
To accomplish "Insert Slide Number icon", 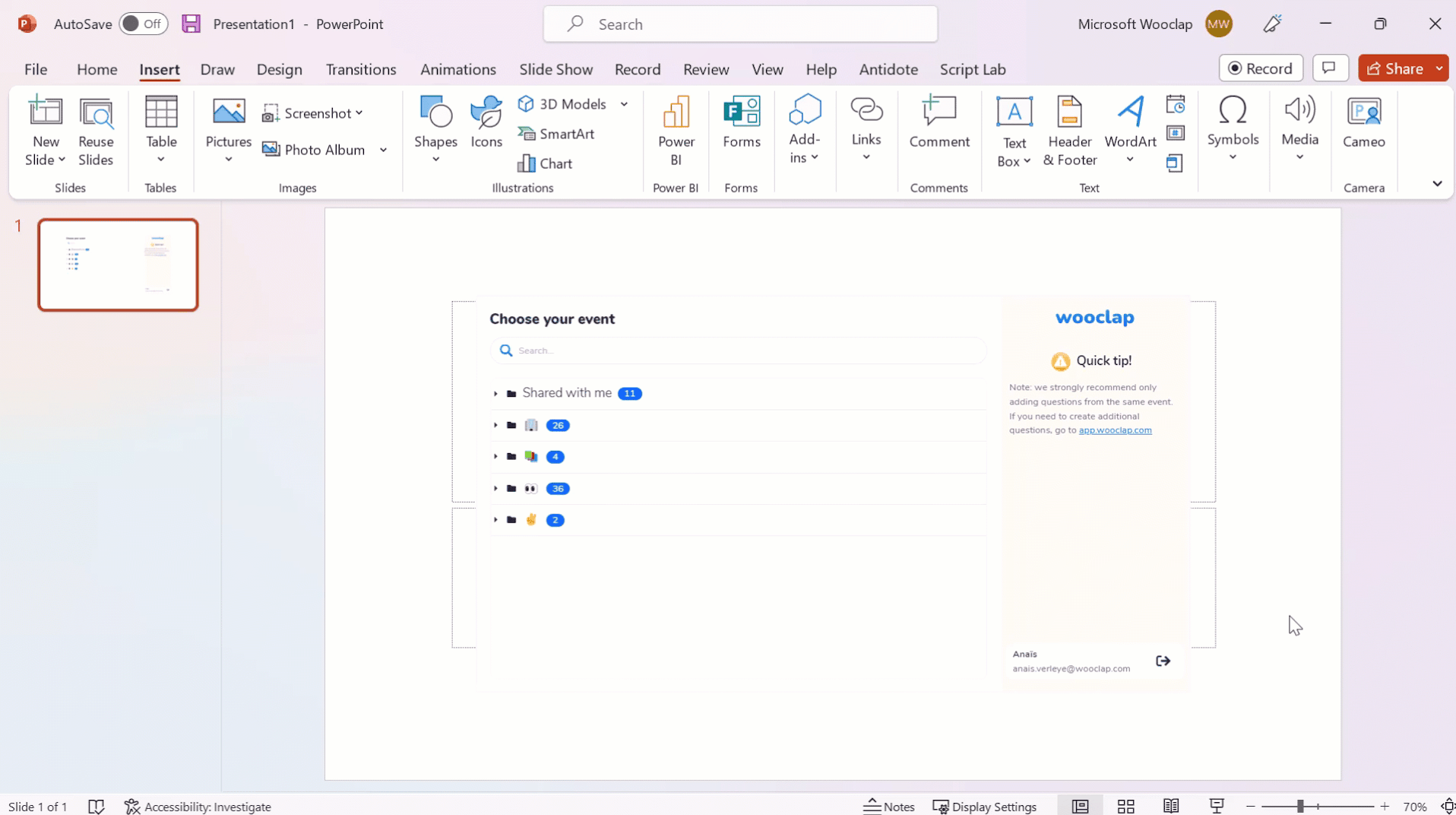I will (x=1176, y=133).
